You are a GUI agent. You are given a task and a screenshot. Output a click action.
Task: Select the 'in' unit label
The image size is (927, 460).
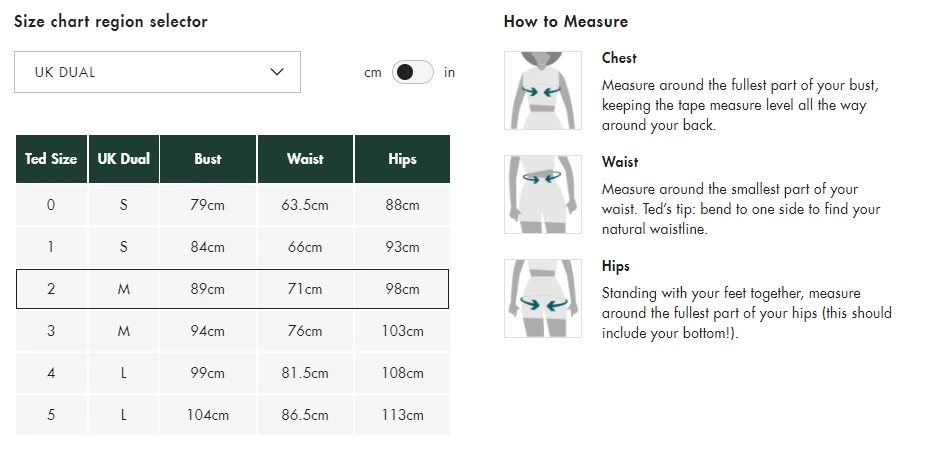click(449, 72)
